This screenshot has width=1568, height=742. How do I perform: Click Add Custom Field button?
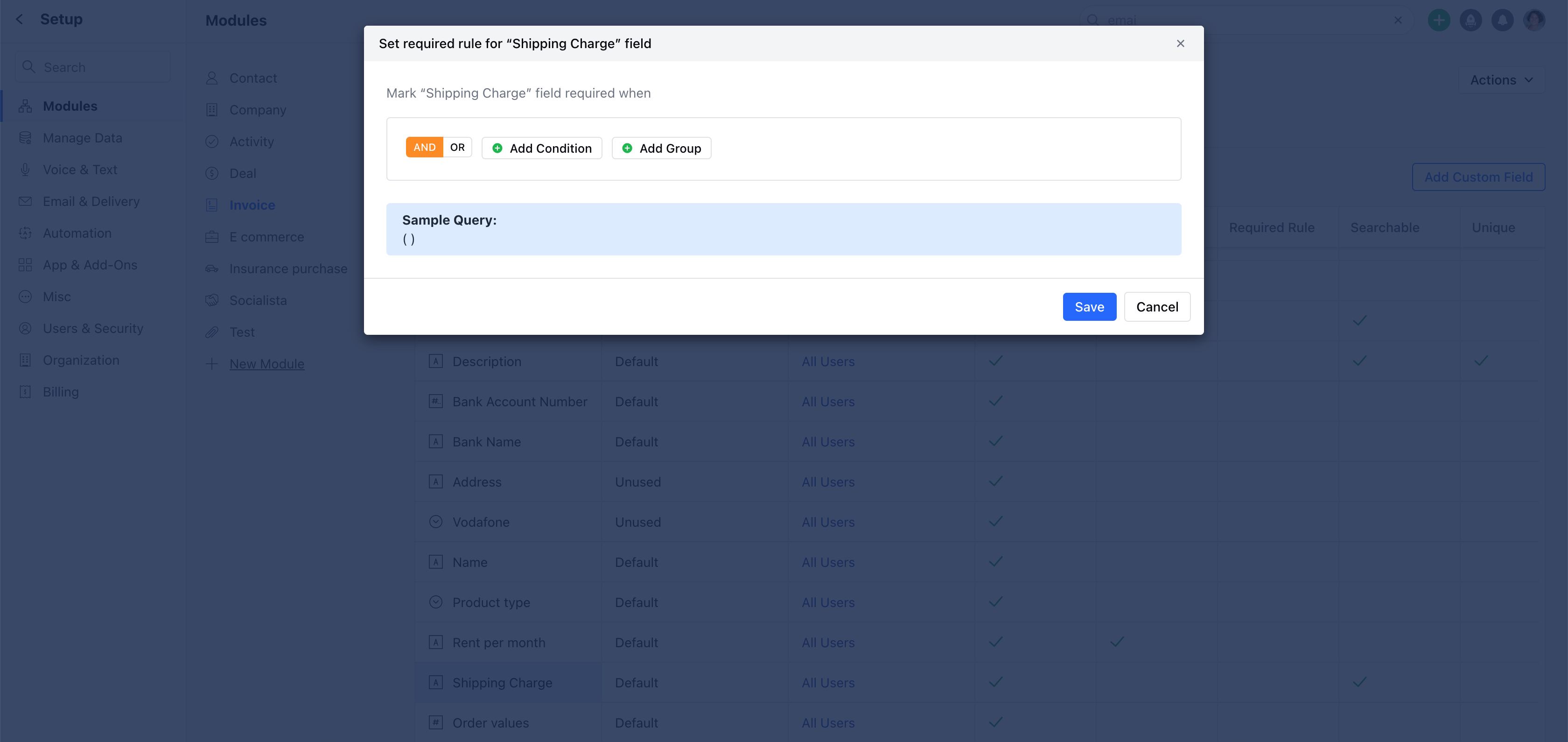click(x=1478, y=177)
